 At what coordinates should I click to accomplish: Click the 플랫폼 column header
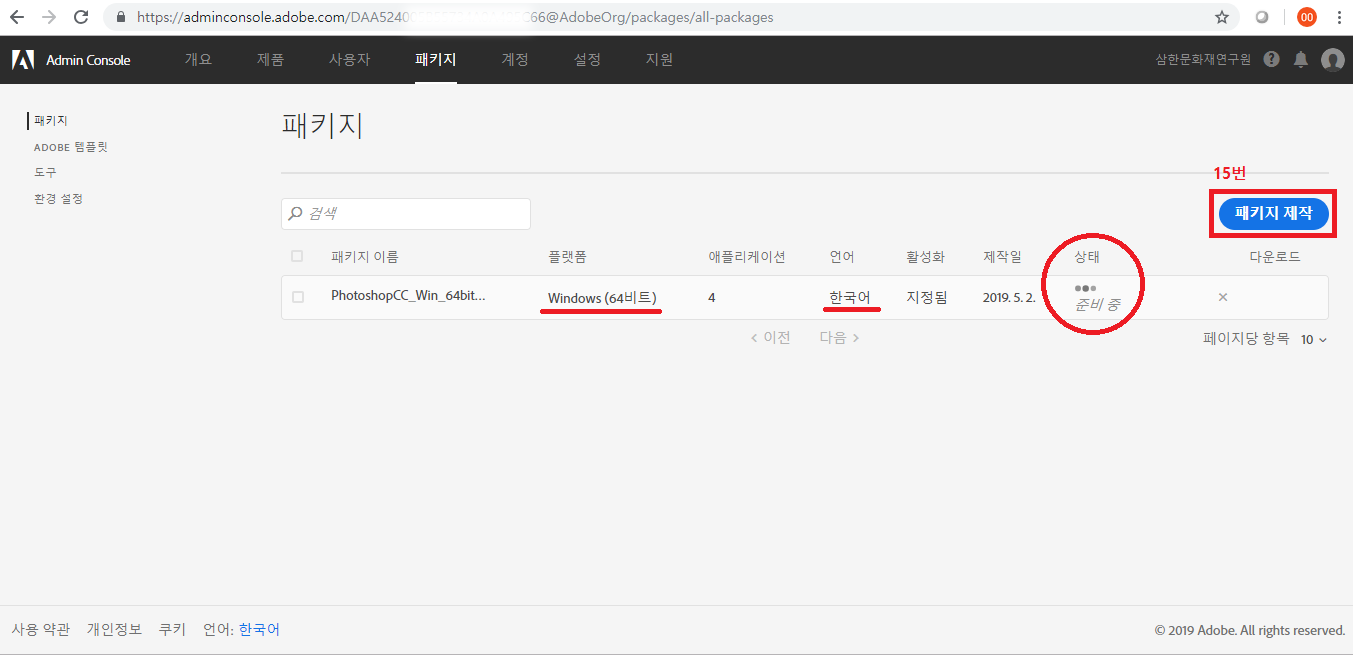click(x=567, y=257)
